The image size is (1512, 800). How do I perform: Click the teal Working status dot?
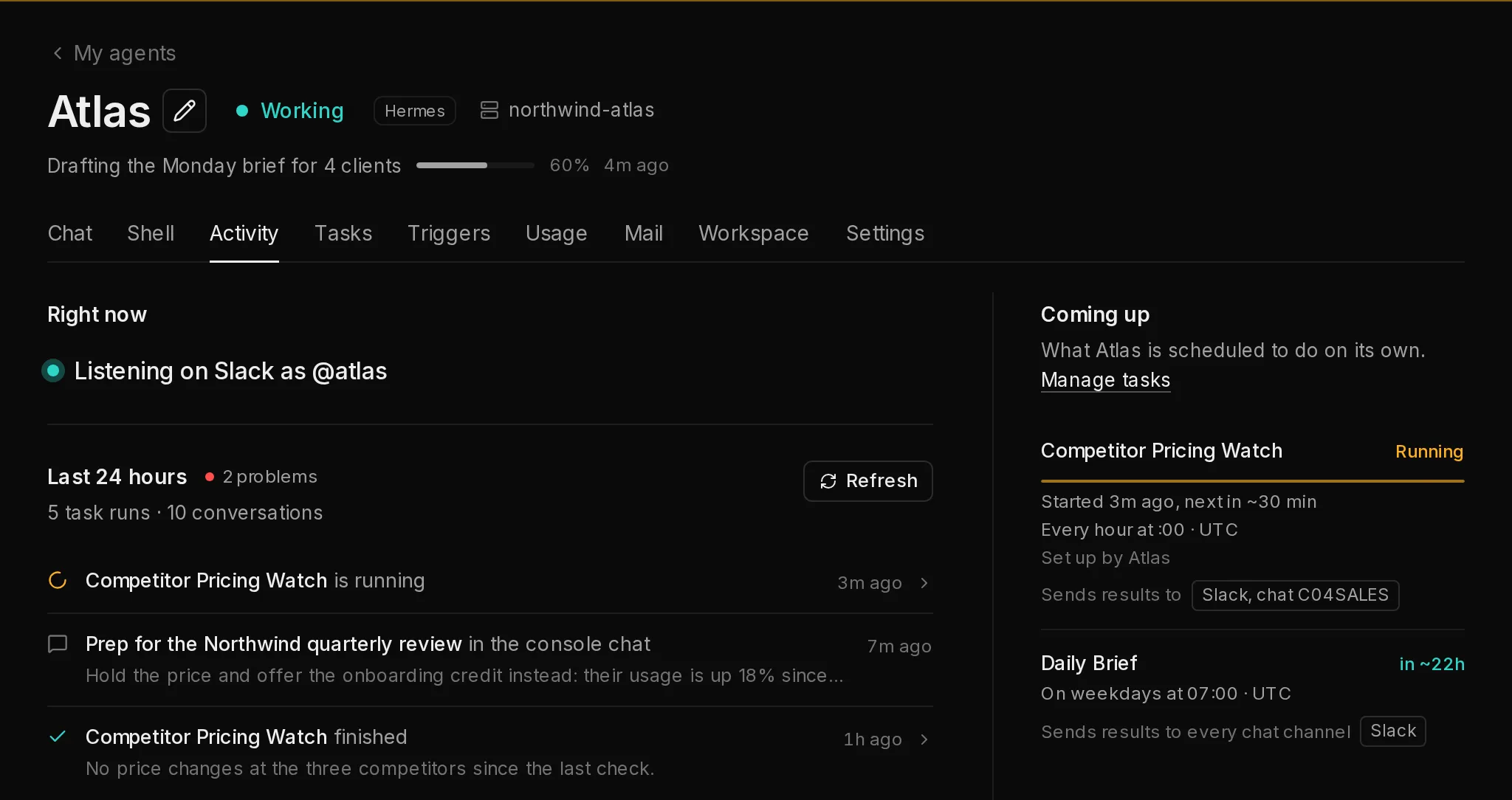click(x=241, y=111)
